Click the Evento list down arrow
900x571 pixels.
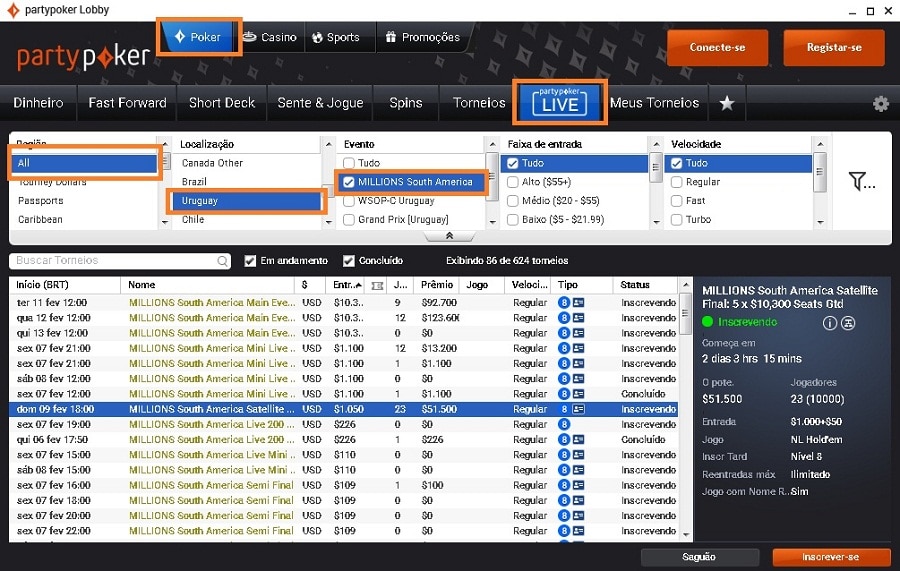coord(492,222)
